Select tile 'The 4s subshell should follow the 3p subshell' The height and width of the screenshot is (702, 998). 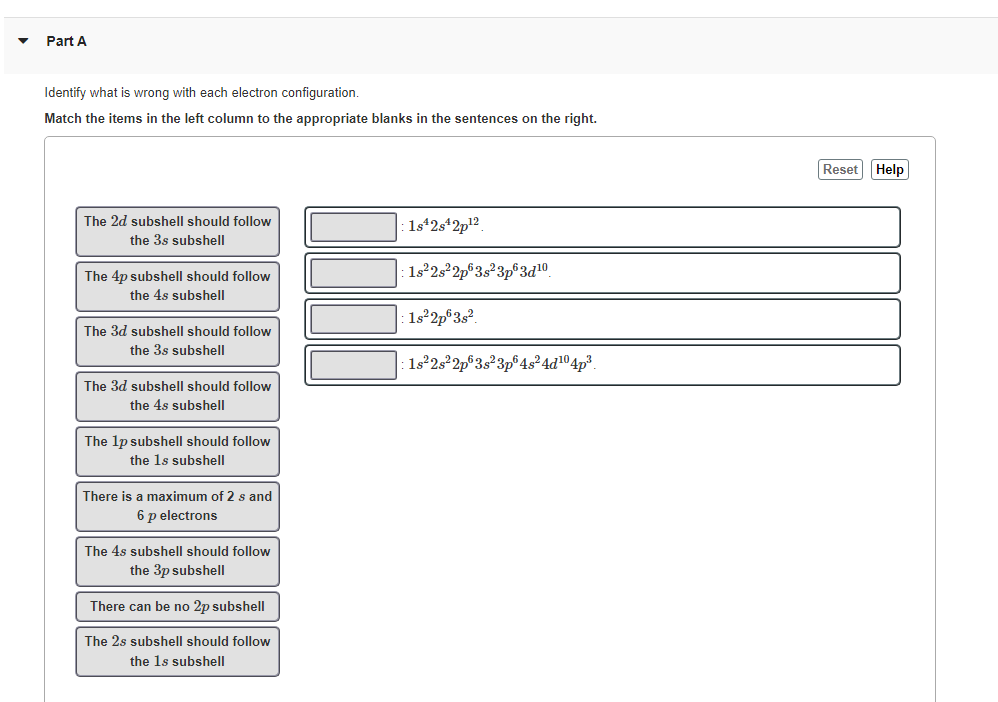click(177, 561)
